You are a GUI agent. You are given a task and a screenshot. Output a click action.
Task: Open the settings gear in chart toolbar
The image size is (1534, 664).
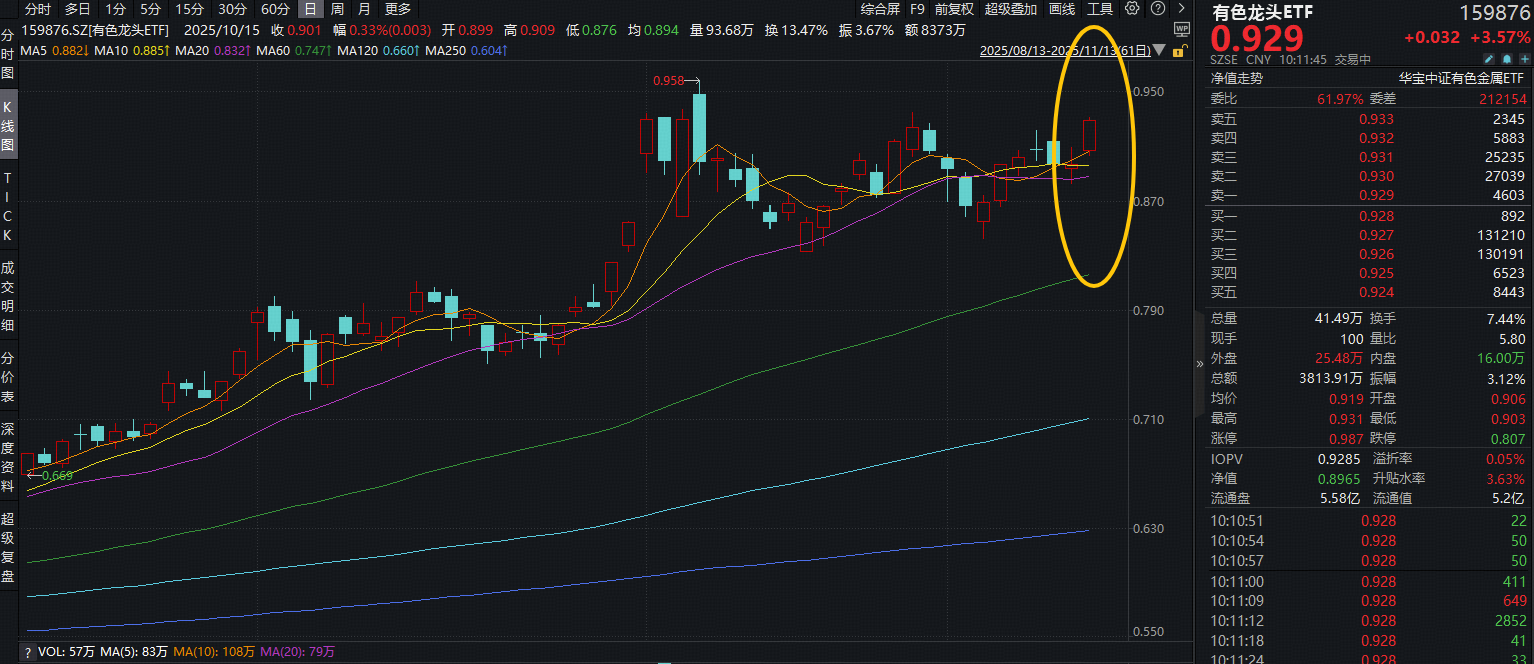pos(1131,9)
